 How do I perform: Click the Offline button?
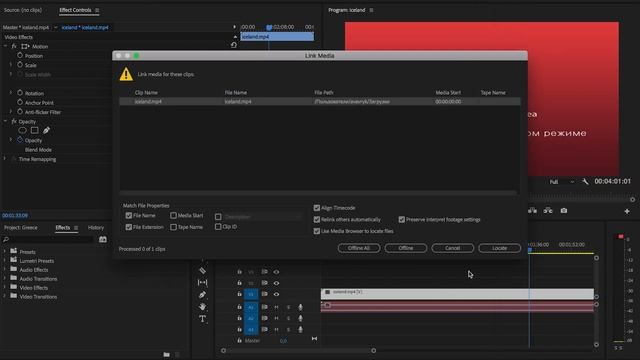[406, 248]
